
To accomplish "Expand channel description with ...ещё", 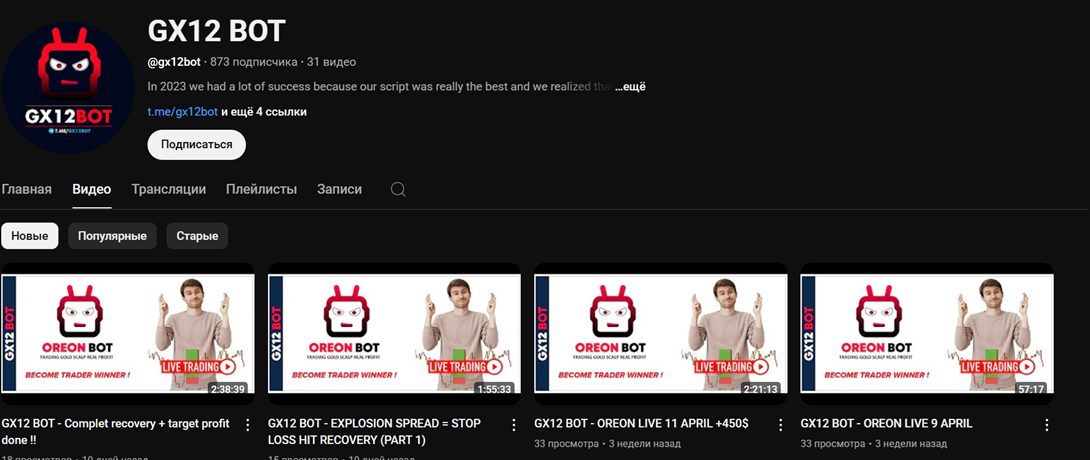I will click(x=630, y=87).
